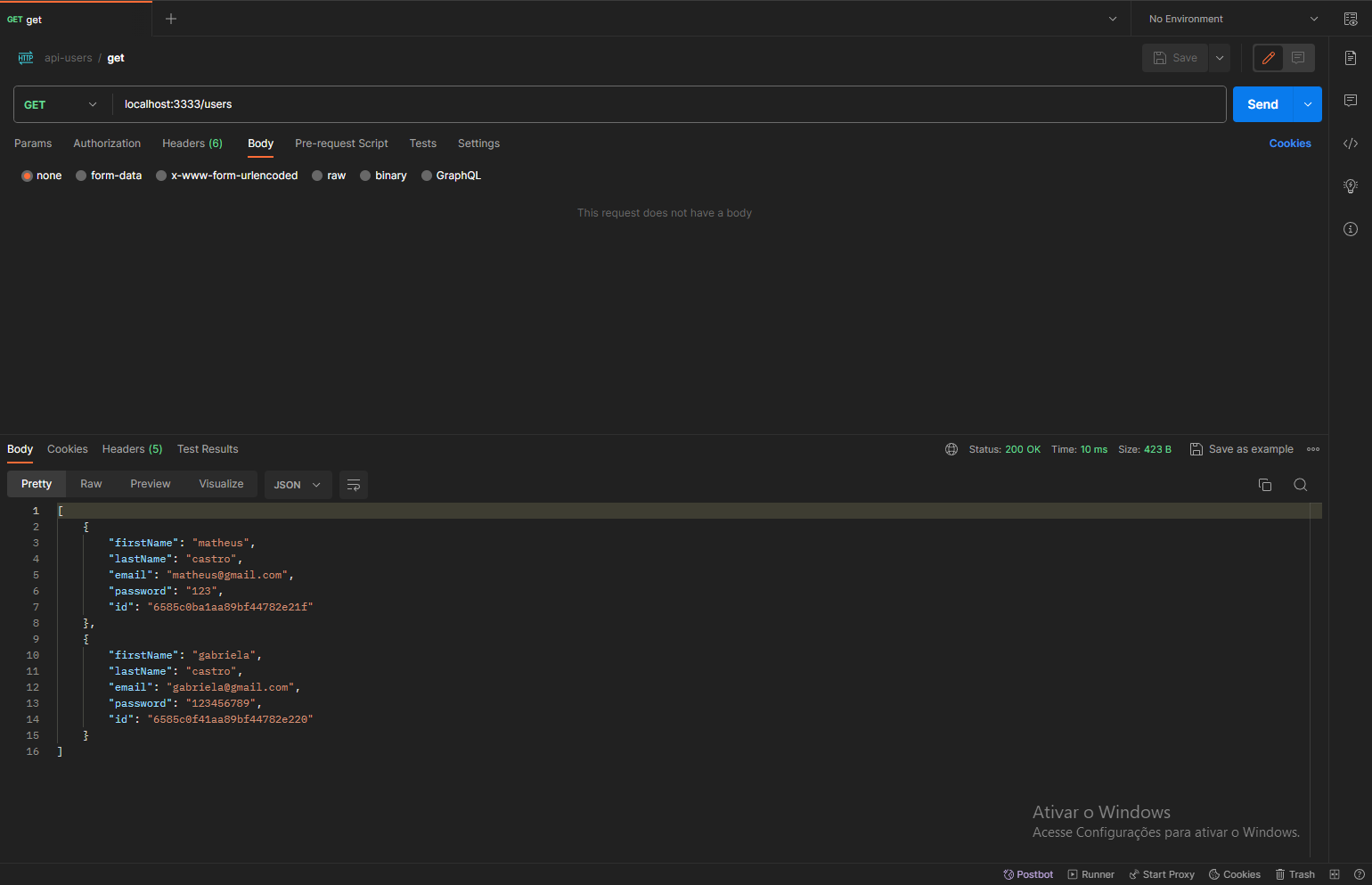Click Start Proxy in status bar
This screenshot has width=1372, height=885.
pos(1162,874)
